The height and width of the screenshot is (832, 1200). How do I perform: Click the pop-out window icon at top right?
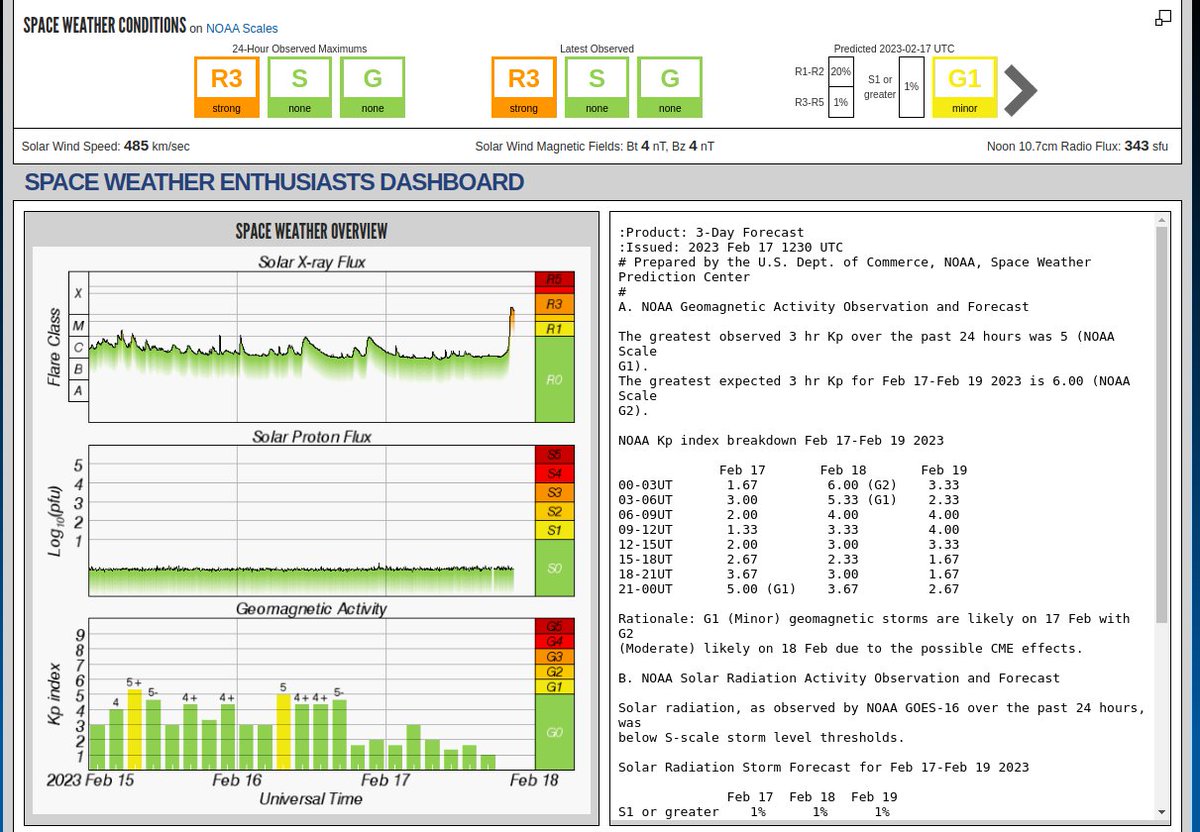click(1163, 18)
